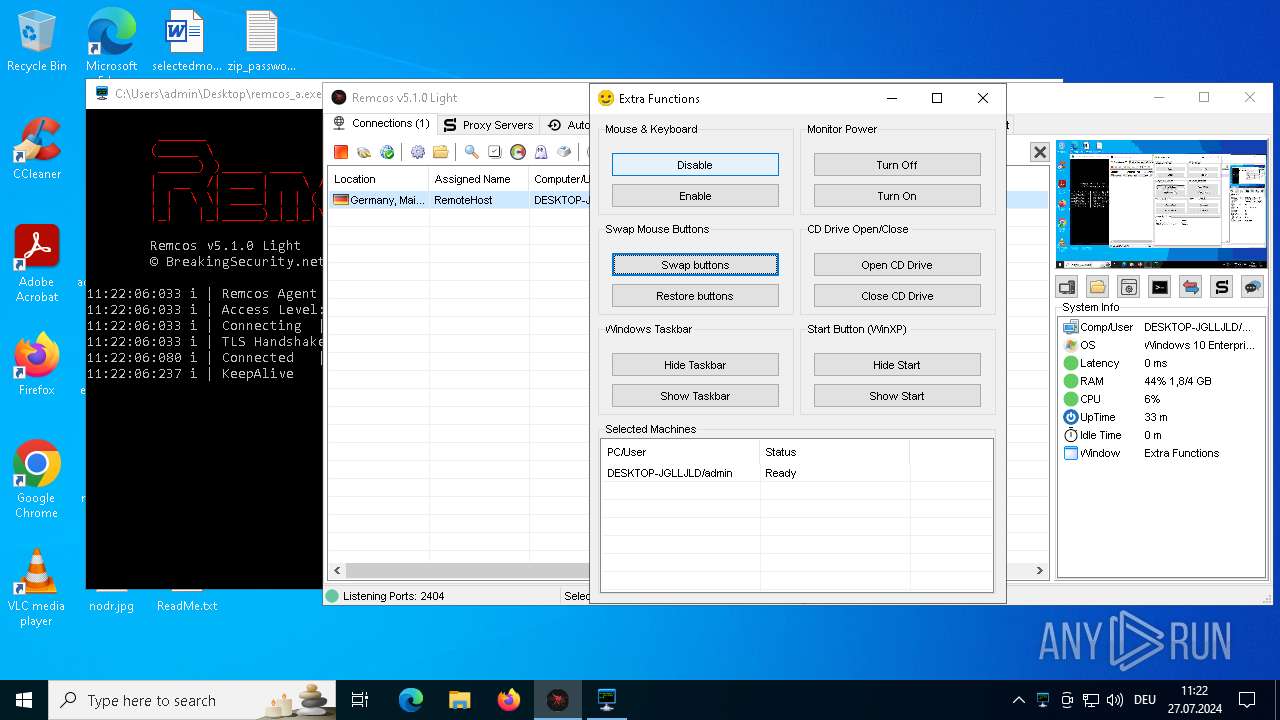1280x720 pixels.
Task: Open file manager folder icon under preview
Action: click(1098, 287)
